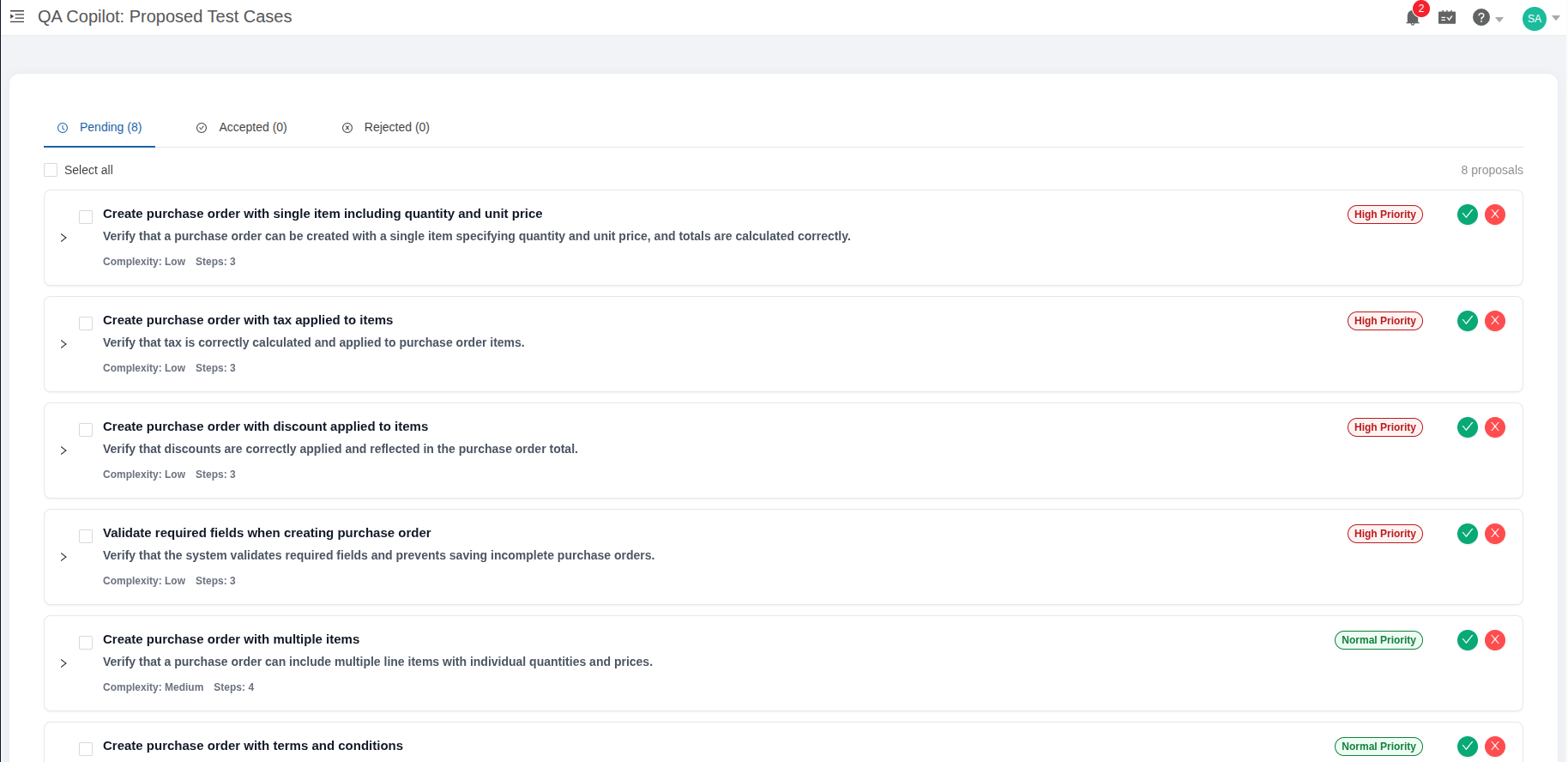This screenshot has width=1568, height=762.
Task: Click High Priority badge on validate fields card
Action: pyautogui.click(x=1384, y=534)
